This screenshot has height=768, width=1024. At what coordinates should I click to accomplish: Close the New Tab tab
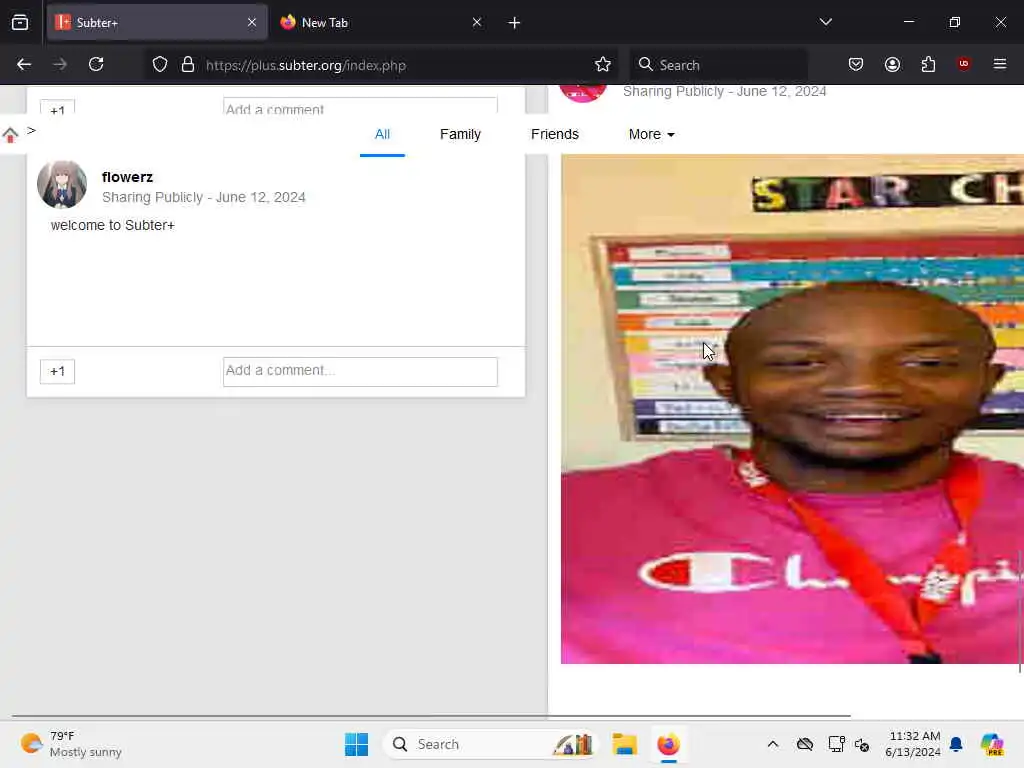tap(477, 22)
